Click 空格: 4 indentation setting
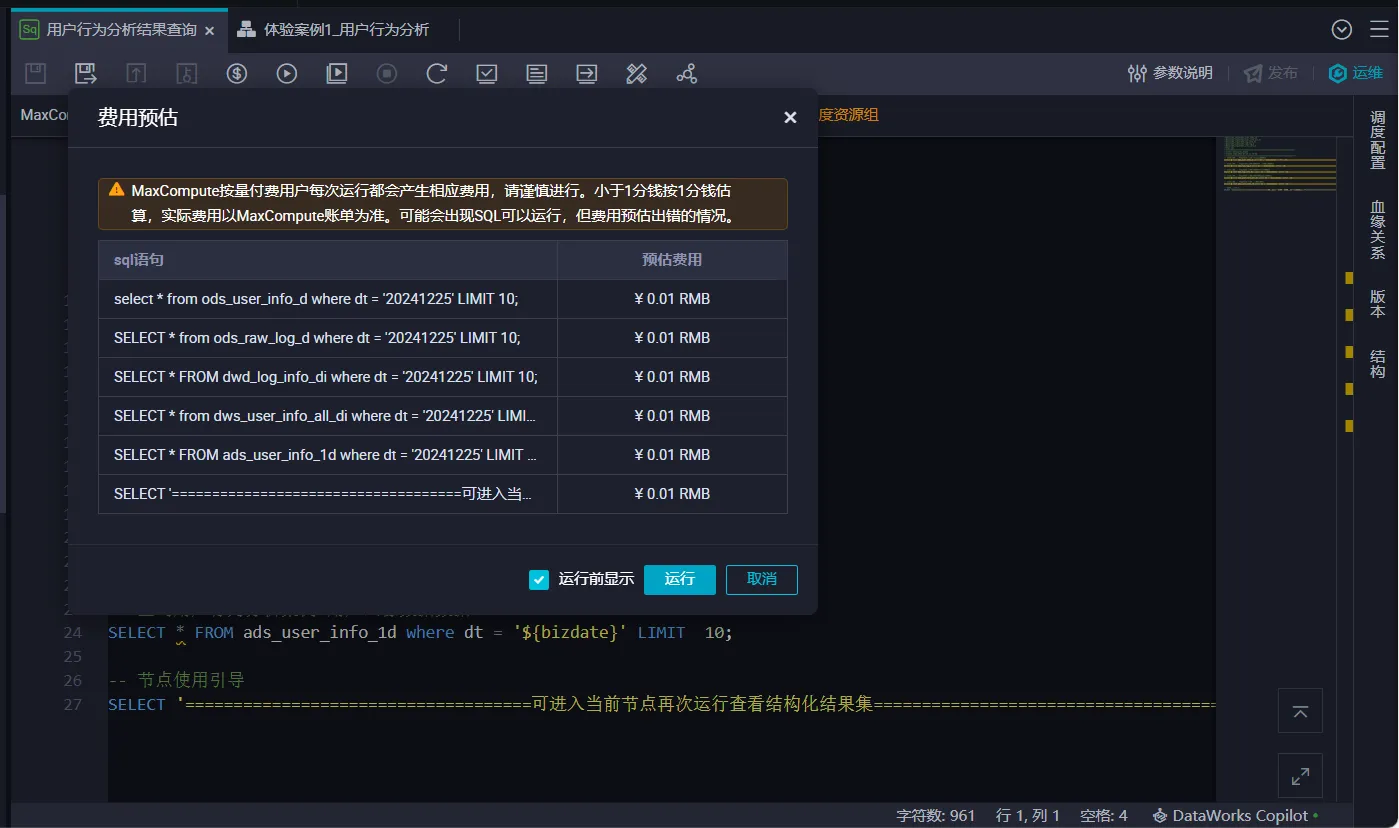This screenshot has height=828, width=1399. (x=1104, y=816)
